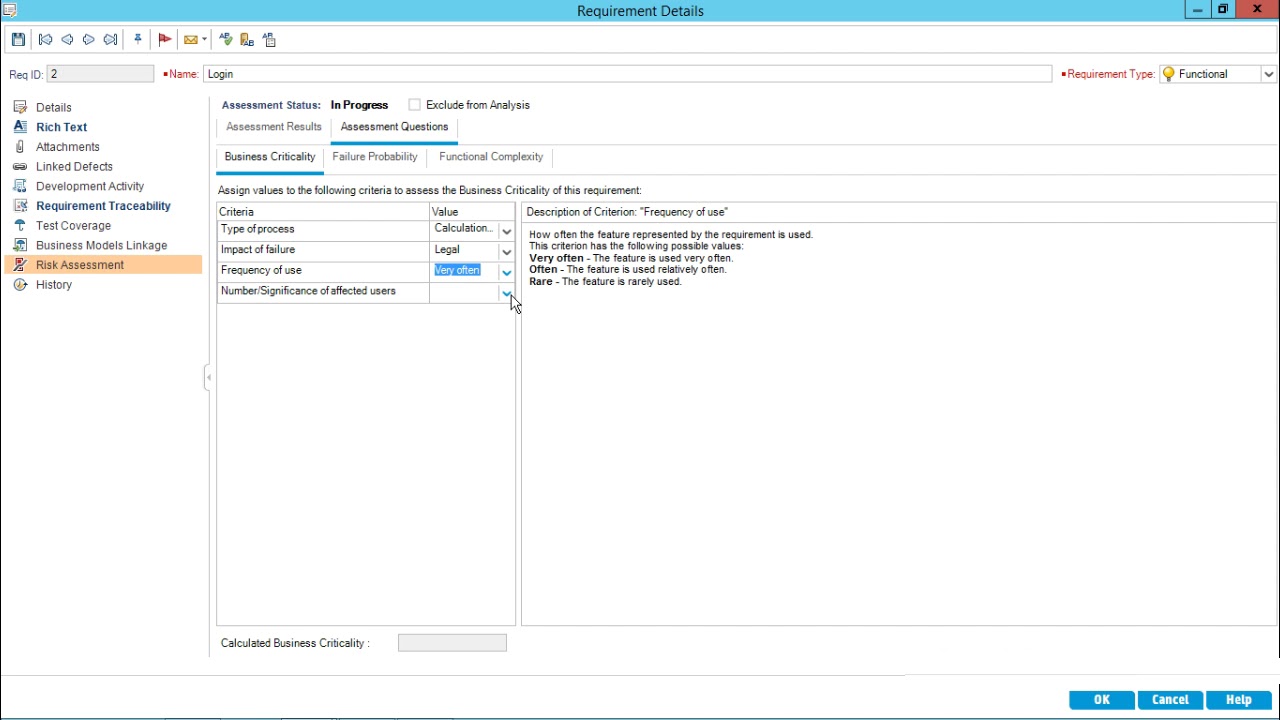Open Business Models Linkage in the sidebar
1280x720 pixels.
click(101, 245)
